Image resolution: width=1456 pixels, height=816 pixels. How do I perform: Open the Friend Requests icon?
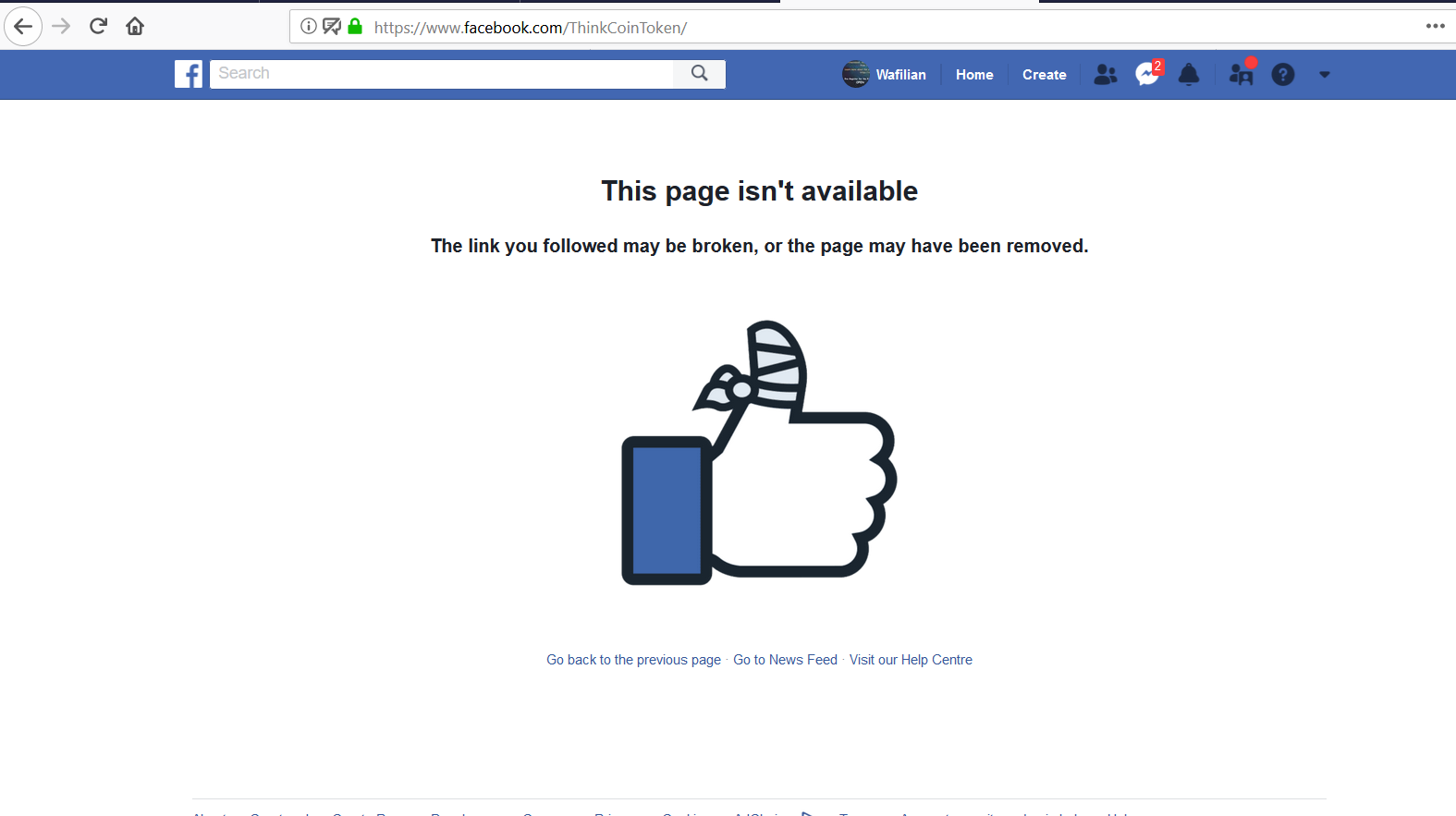coord(1105,75)
